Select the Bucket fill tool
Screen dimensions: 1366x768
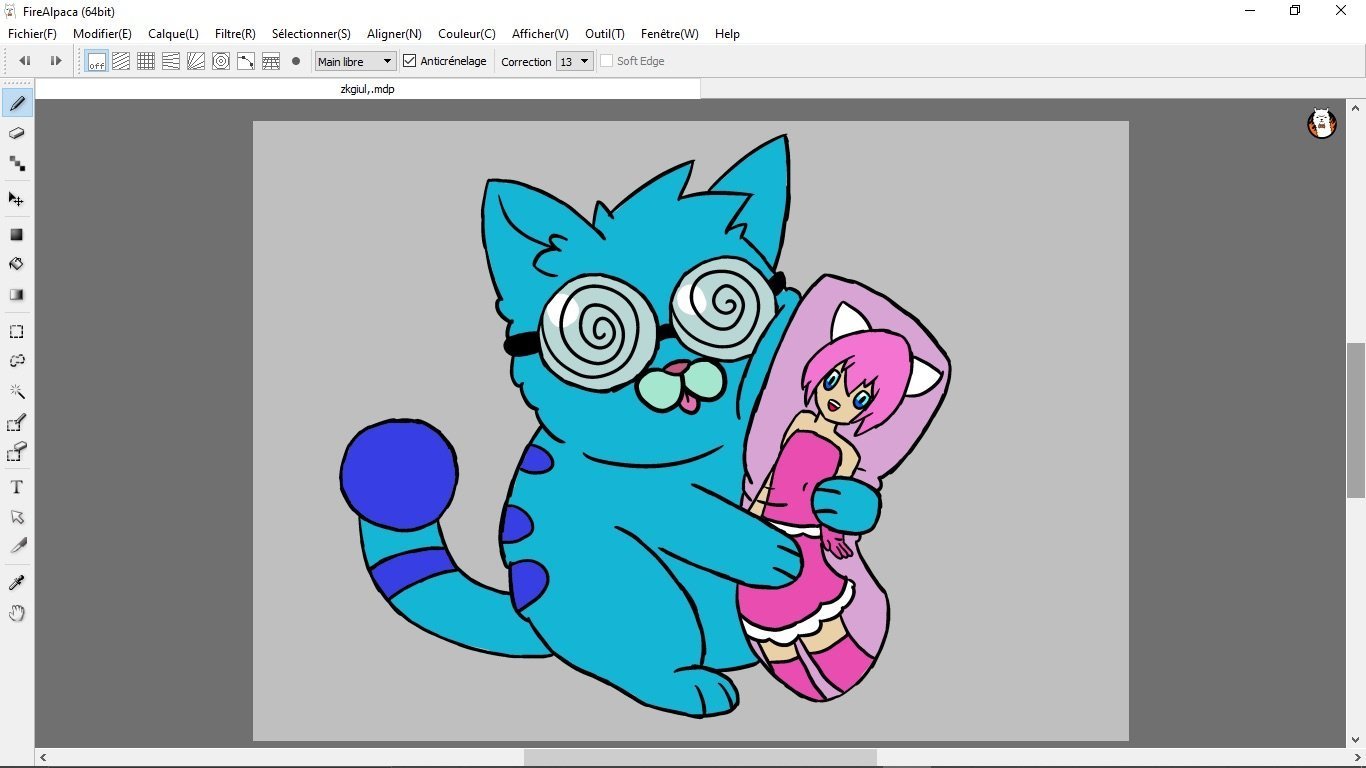17,264
